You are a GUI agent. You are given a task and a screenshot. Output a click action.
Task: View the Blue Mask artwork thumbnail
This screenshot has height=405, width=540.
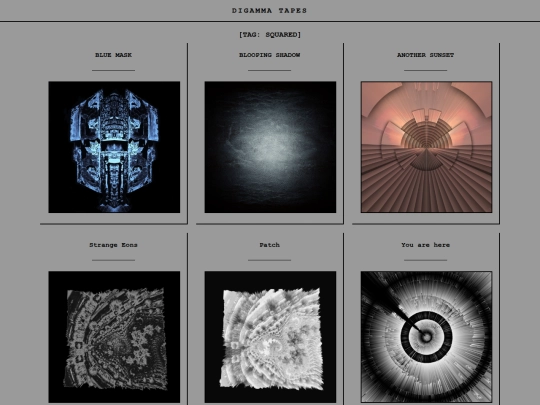pos(114,147)
